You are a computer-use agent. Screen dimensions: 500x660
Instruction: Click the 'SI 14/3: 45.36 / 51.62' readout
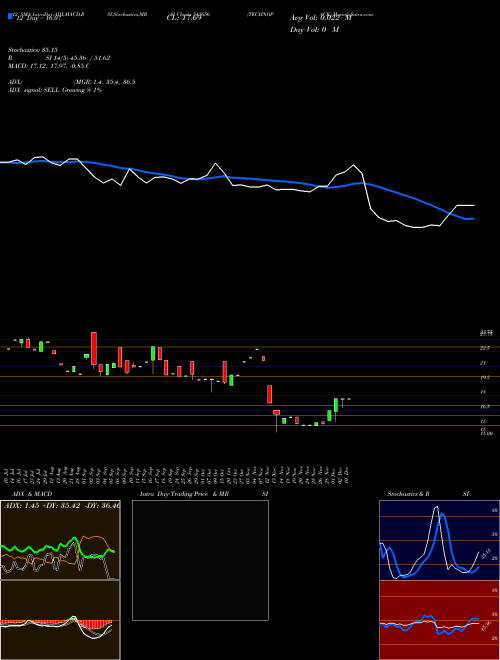point(79,58)
